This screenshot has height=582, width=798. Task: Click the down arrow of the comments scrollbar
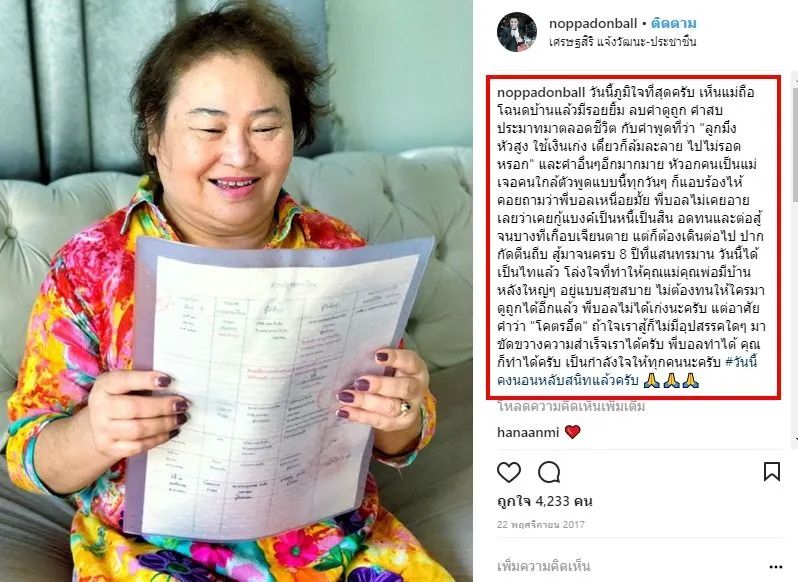795,439
